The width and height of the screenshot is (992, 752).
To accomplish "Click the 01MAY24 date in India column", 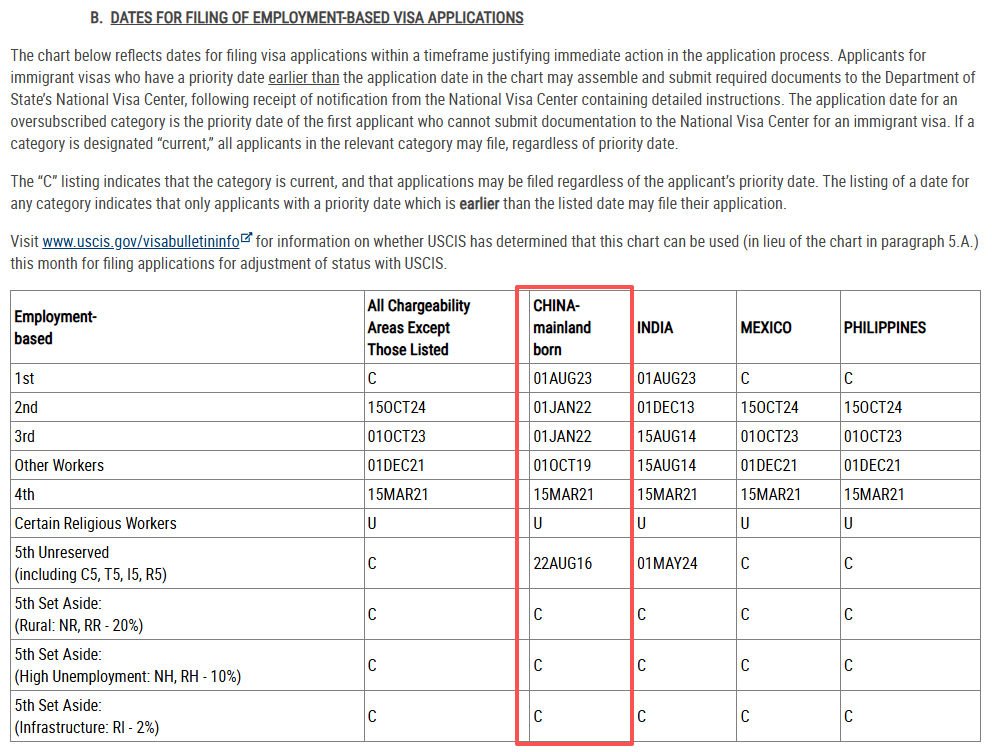I will point(667,563).
